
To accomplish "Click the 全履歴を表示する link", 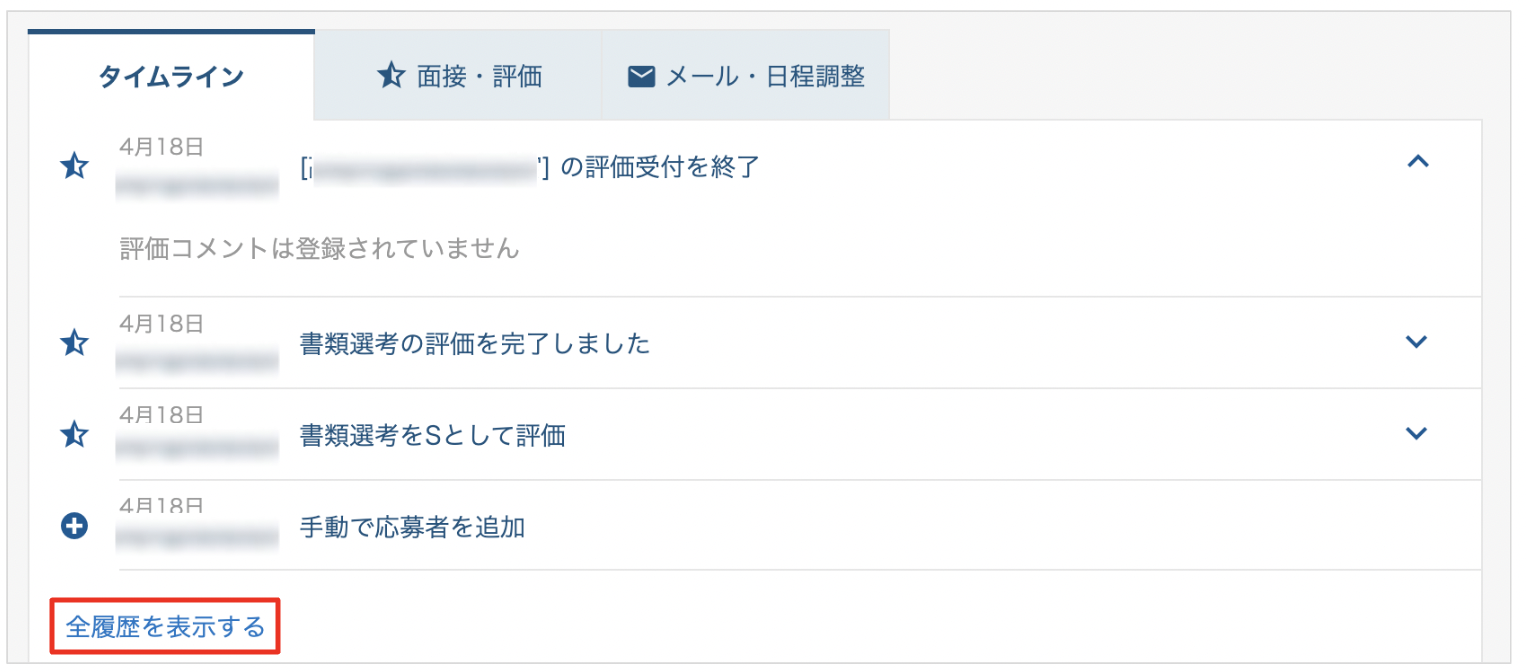I will coord(165,627).
